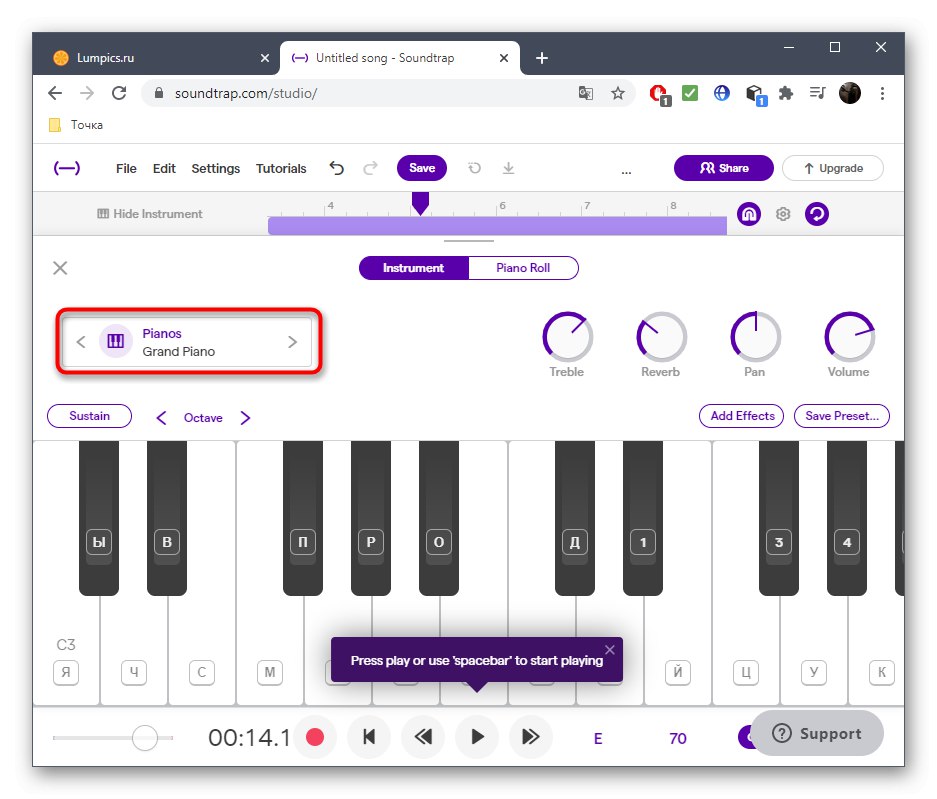Shift Octave down with left chevron
The height and width of the screenshot is (799, 937).
coord(161,418)
